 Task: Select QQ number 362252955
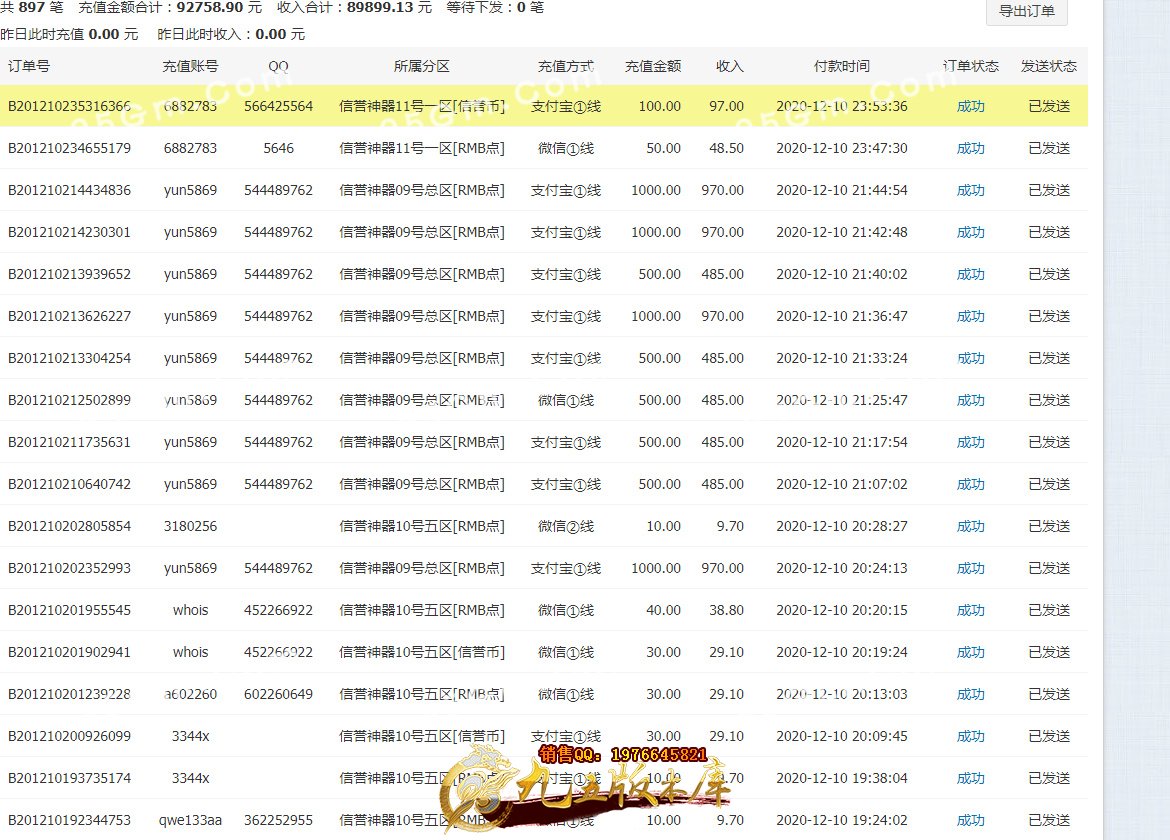click(x=278, y=820)
